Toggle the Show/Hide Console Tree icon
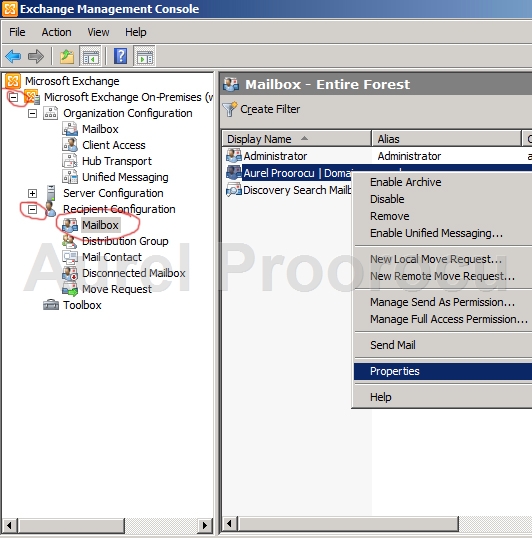Screen dimensions: 532x538 (90, 56)
